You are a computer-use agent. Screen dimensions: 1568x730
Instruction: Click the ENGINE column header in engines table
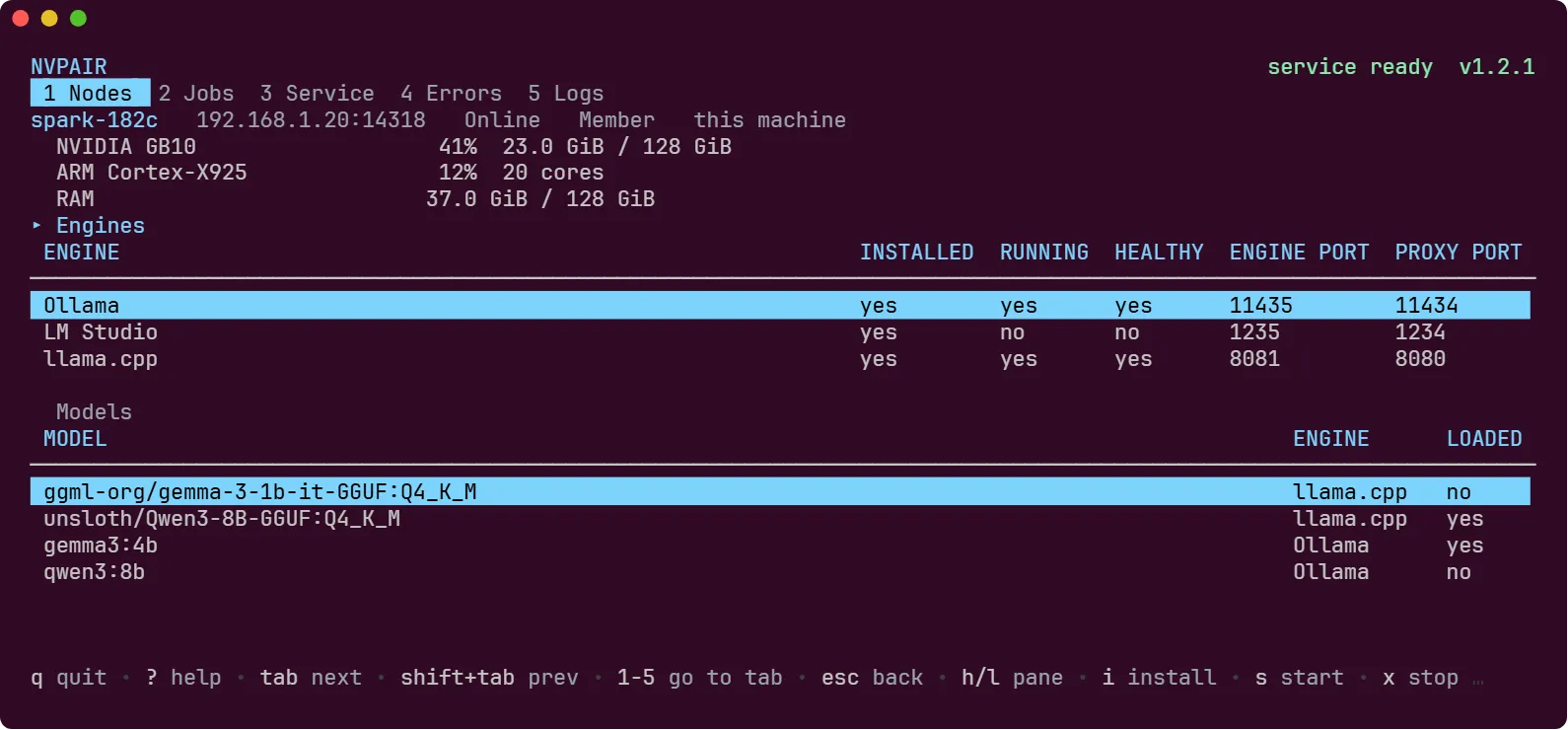point(81,252)
